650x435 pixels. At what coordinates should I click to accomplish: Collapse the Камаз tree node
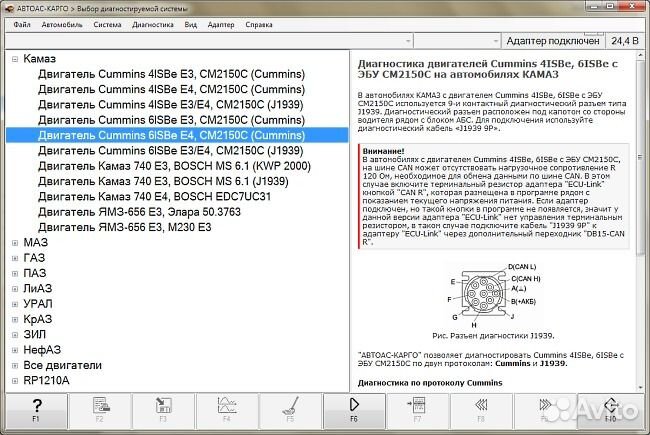(x=15, y=59)
